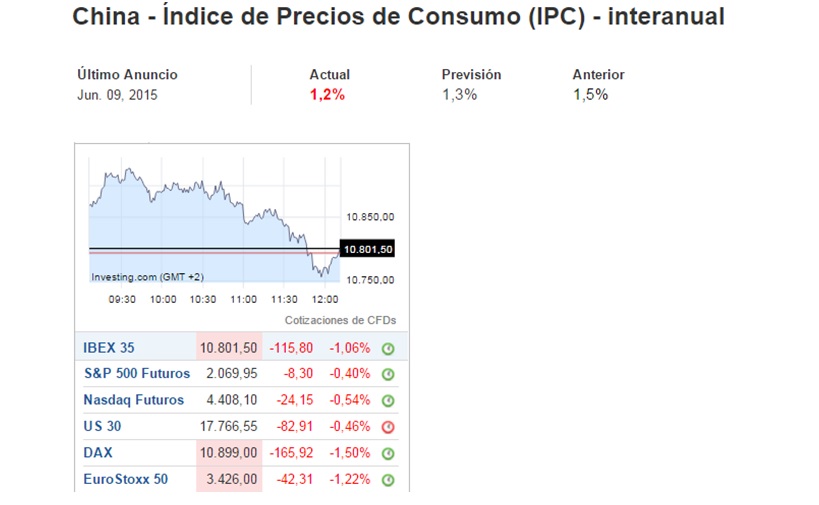The image size is (819, 505).
Task: Select the Nasdaq Futuros quote link
Action: (134, 400)
